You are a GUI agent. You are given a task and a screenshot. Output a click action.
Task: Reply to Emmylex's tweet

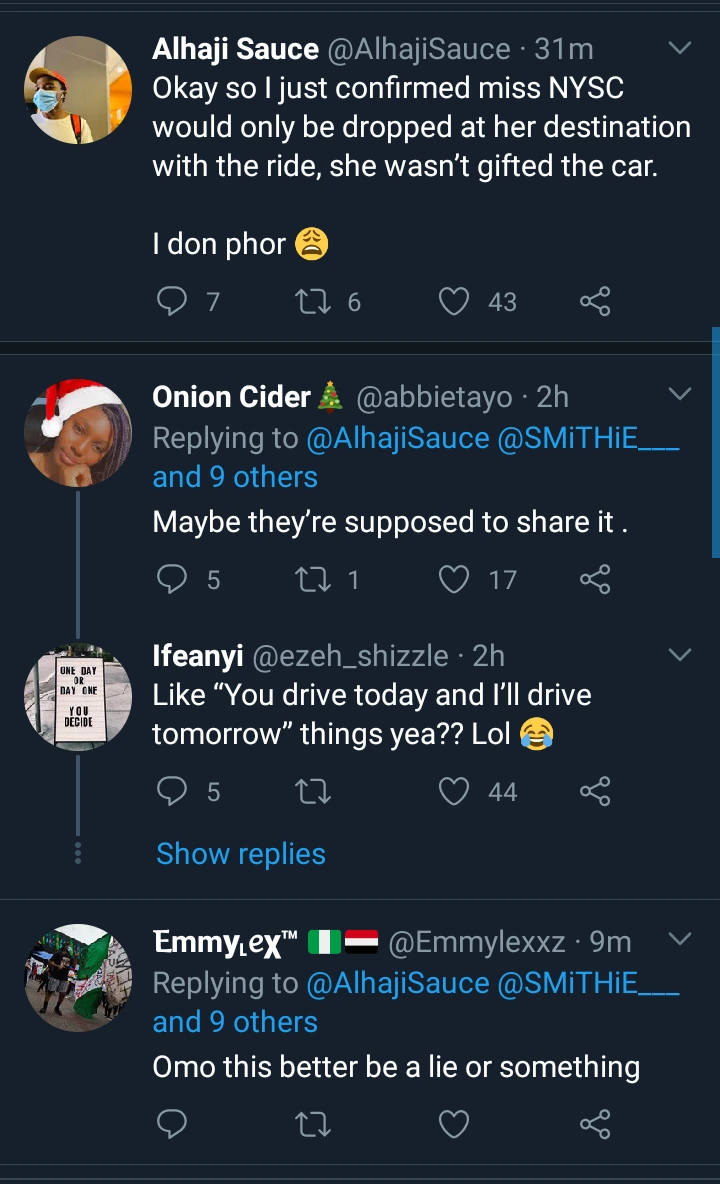pos(173,1125)
